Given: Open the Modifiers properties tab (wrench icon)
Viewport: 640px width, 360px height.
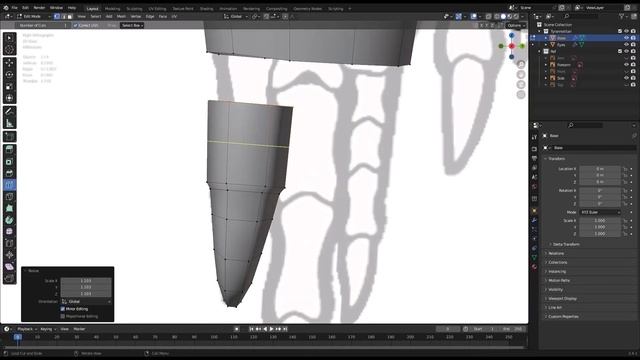Looking at the screenshot, I should tap(534, 220).
